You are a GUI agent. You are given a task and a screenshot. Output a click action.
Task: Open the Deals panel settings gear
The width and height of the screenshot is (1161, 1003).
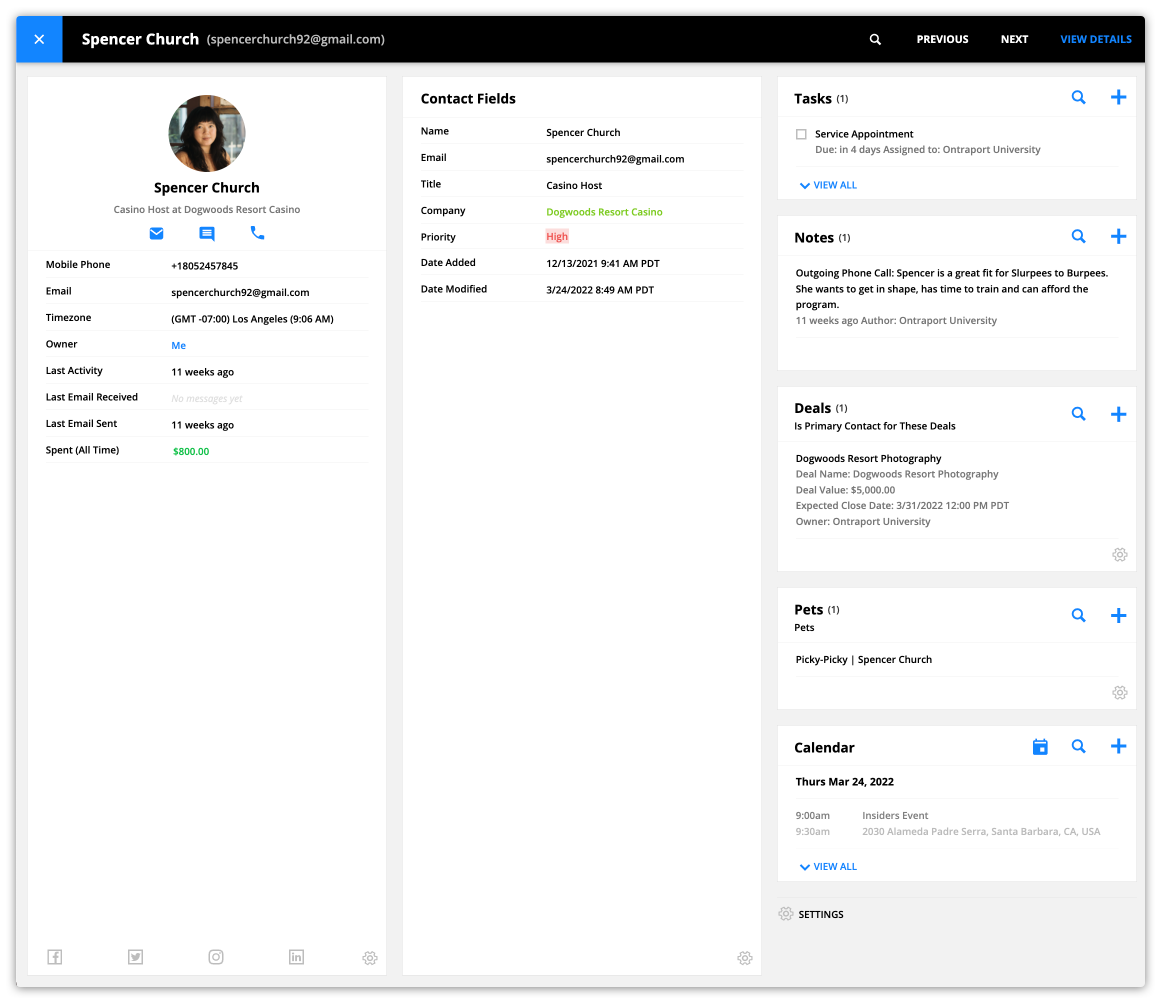pos(1119,554)
